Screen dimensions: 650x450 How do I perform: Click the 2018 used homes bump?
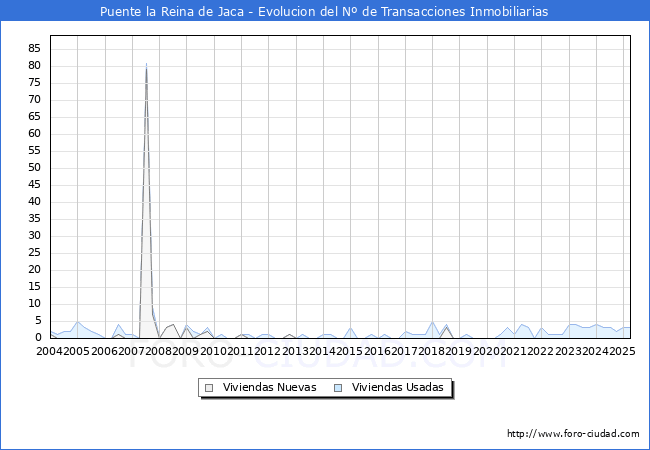(432, 322)
